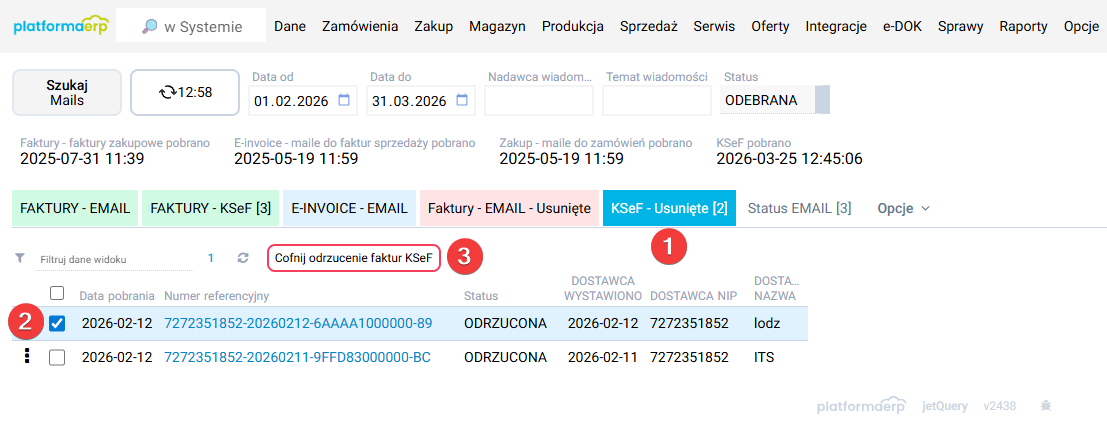
Task: Open reference link ending 6AAAA1000000-89
Action: (x=298, y=323)
